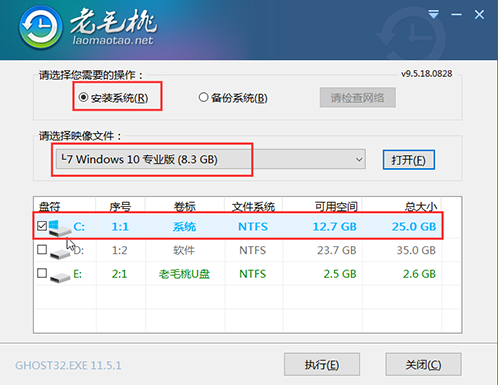Click the Laomaotao clock logo icon
This screenshot has width=501, height=388.
(x=40, y=27)
